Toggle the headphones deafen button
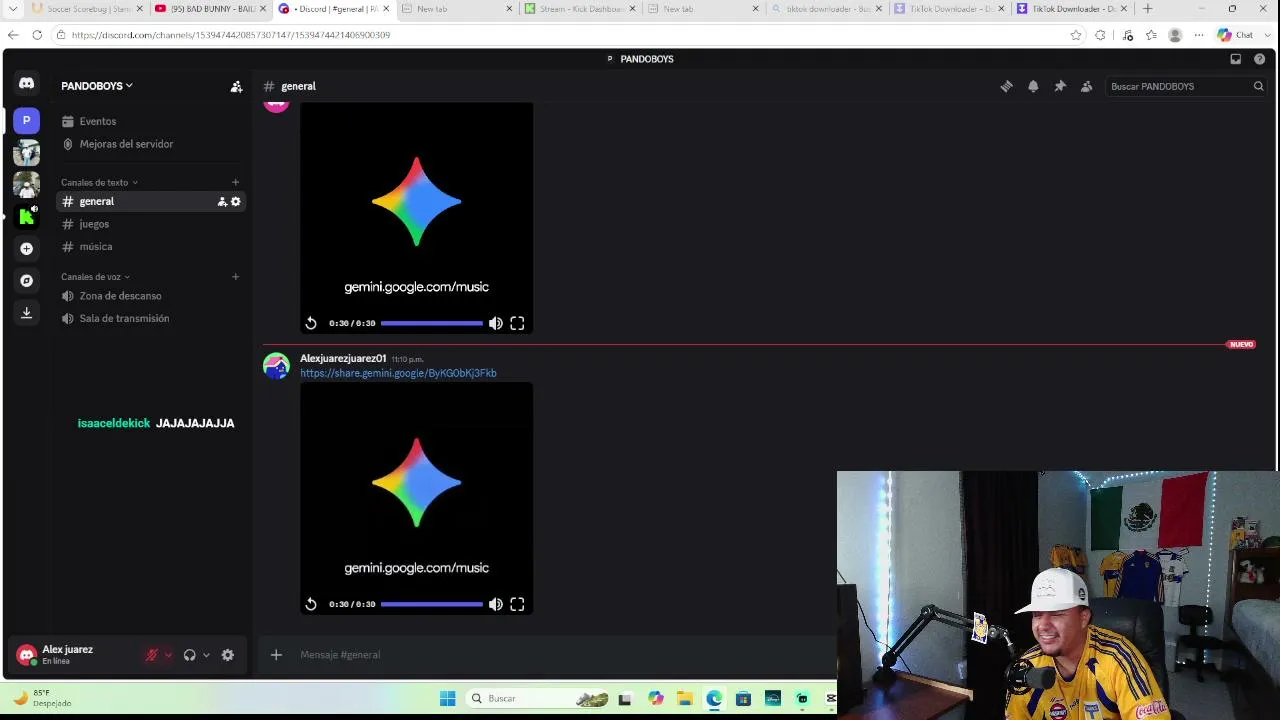1280x720 pixels. click(189, 655)
